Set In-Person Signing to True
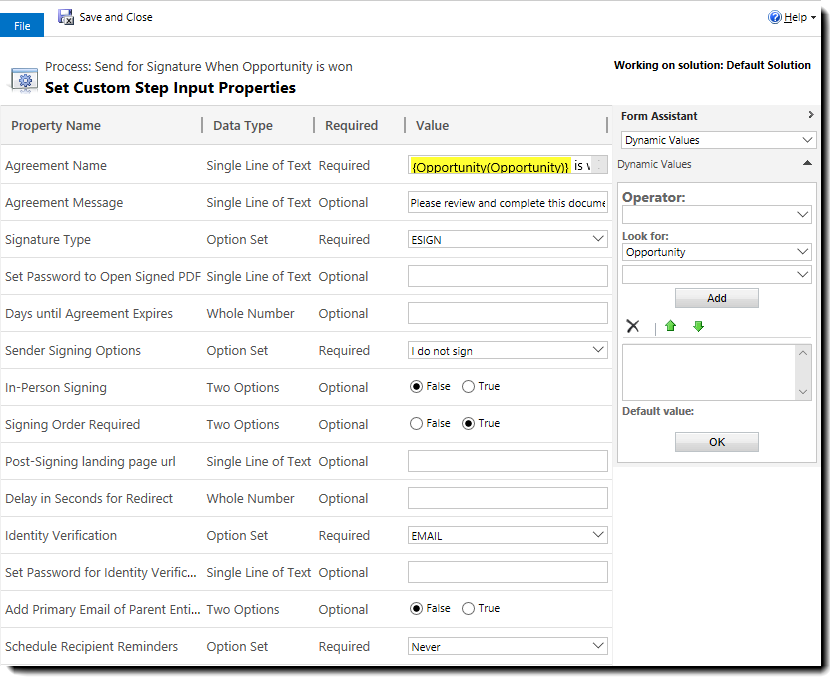The width and height of the screenshot is (830, 679). point(470,386)
